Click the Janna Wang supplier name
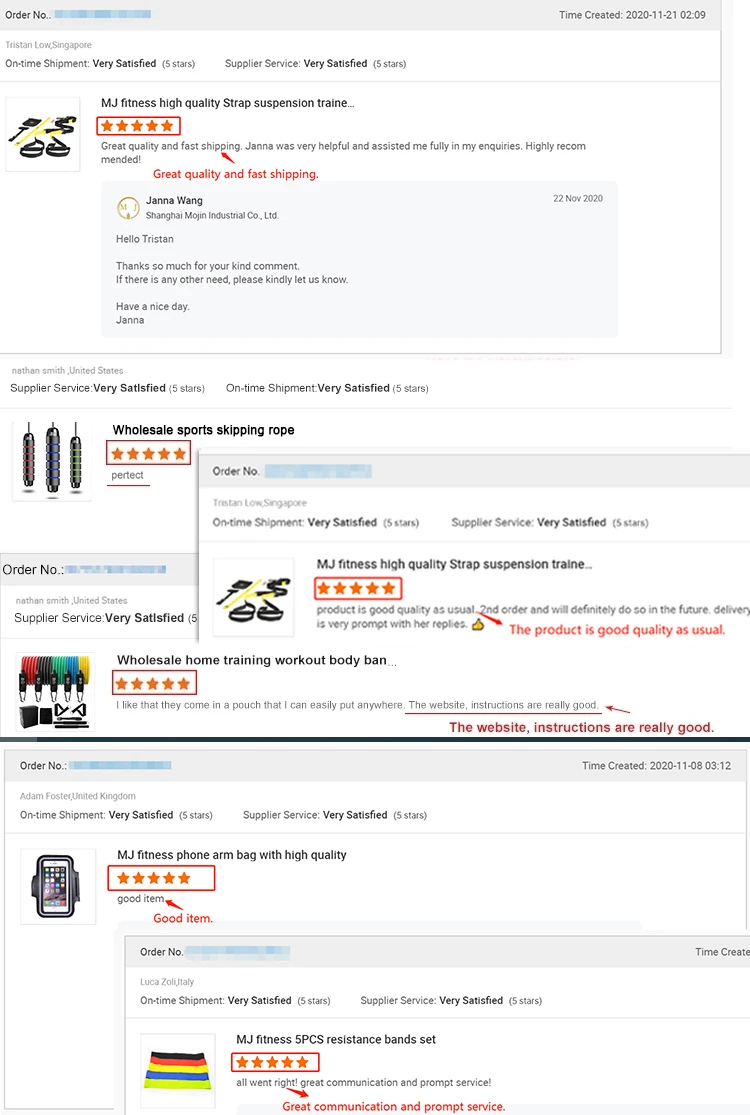 pyautogui.click(x=174, y=201)
